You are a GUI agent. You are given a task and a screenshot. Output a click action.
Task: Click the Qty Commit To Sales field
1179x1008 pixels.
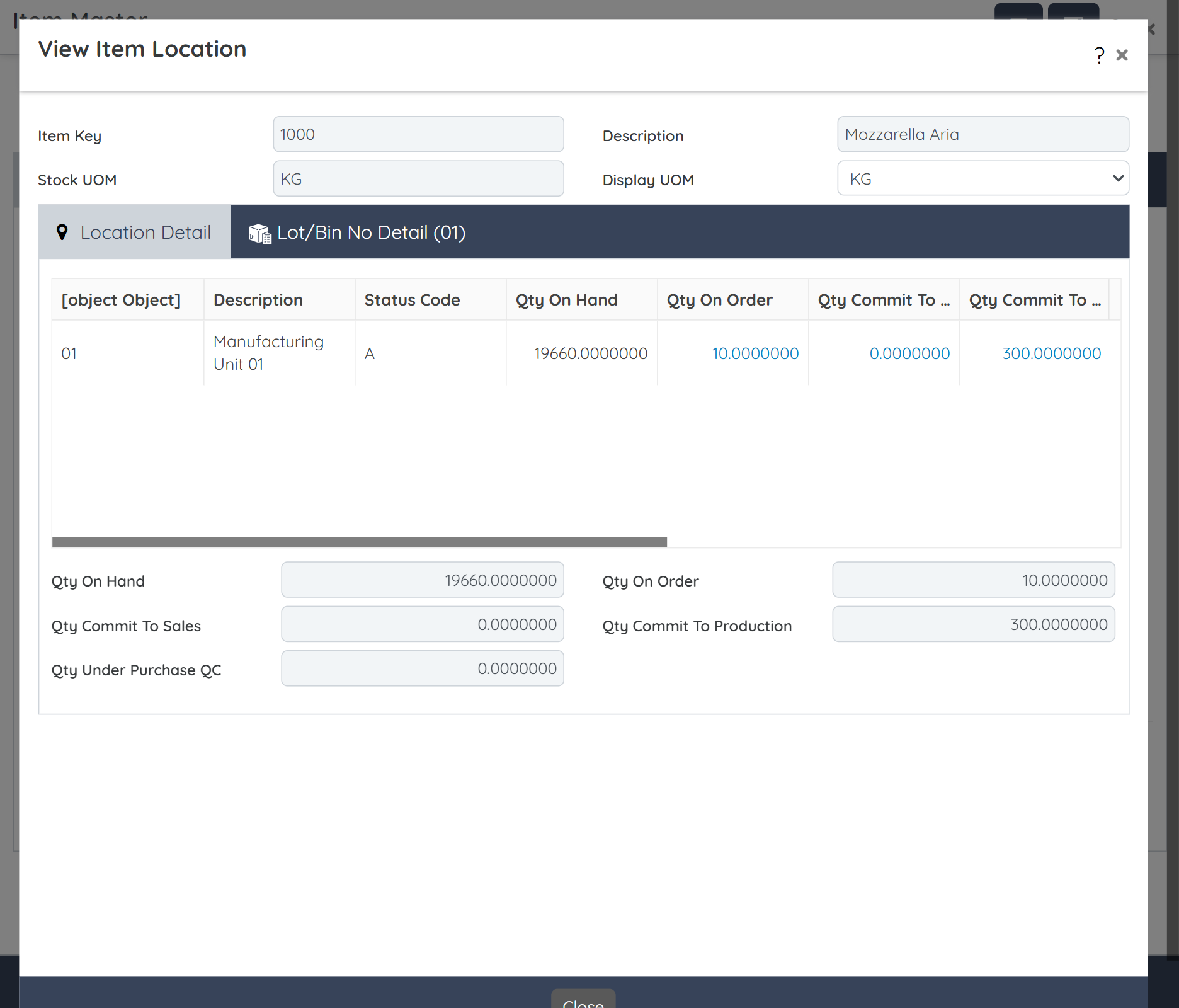coord(423,624)
